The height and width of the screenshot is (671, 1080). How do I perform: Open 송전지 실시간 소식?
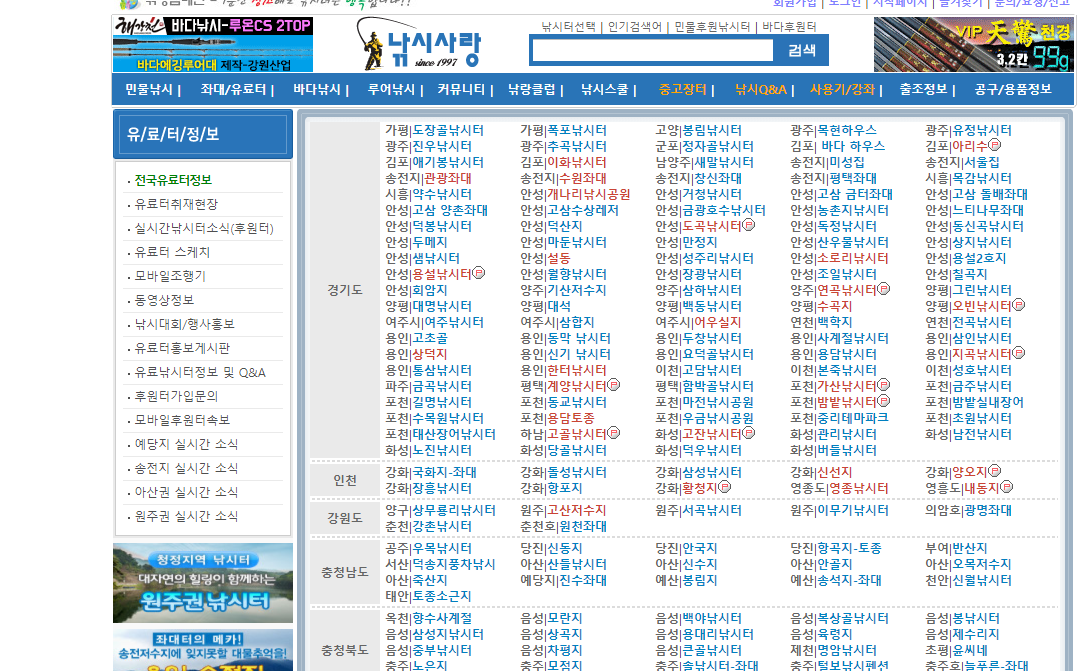coord(186,468)
